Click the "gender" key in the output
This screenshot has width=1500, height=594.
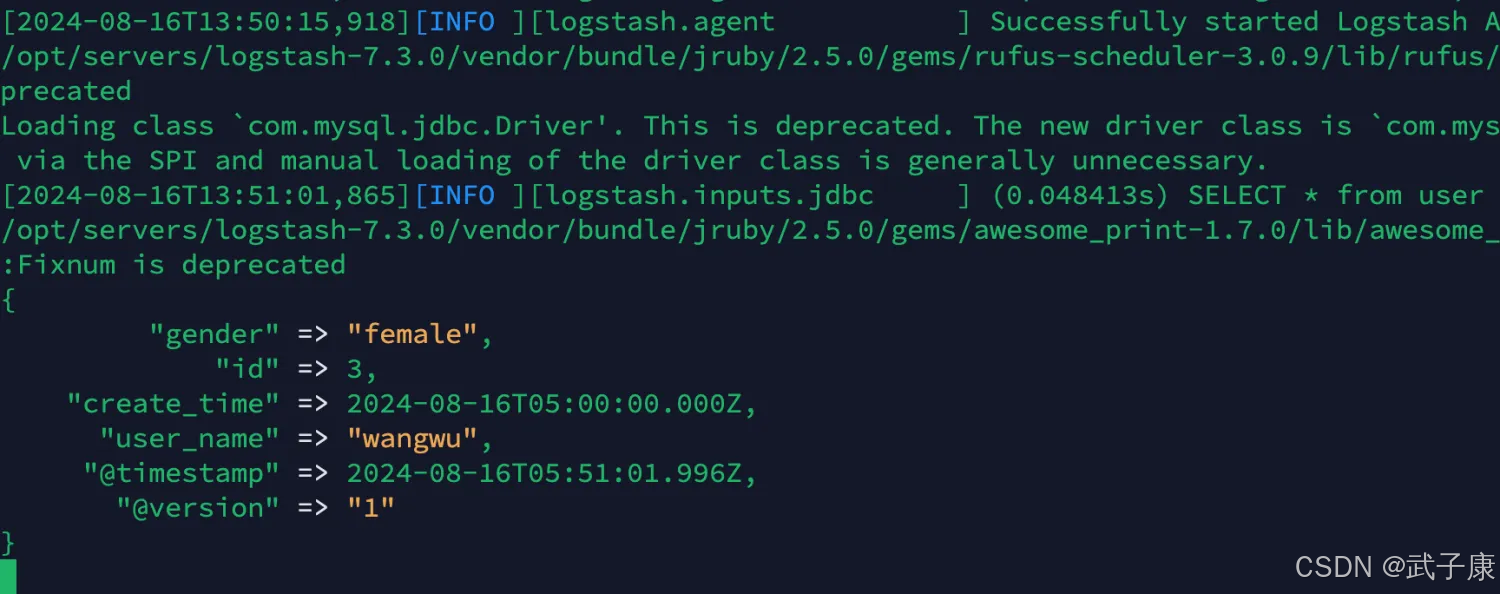[214, 334]
